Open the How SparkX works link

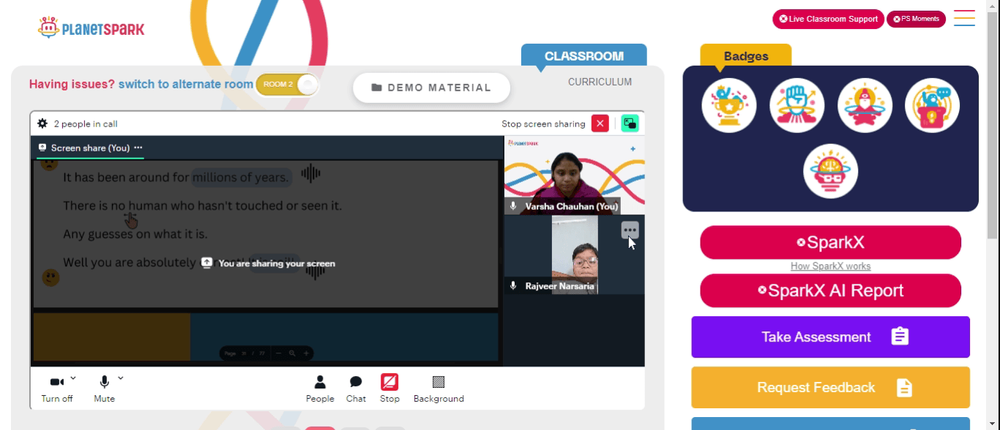coord(830,266)
